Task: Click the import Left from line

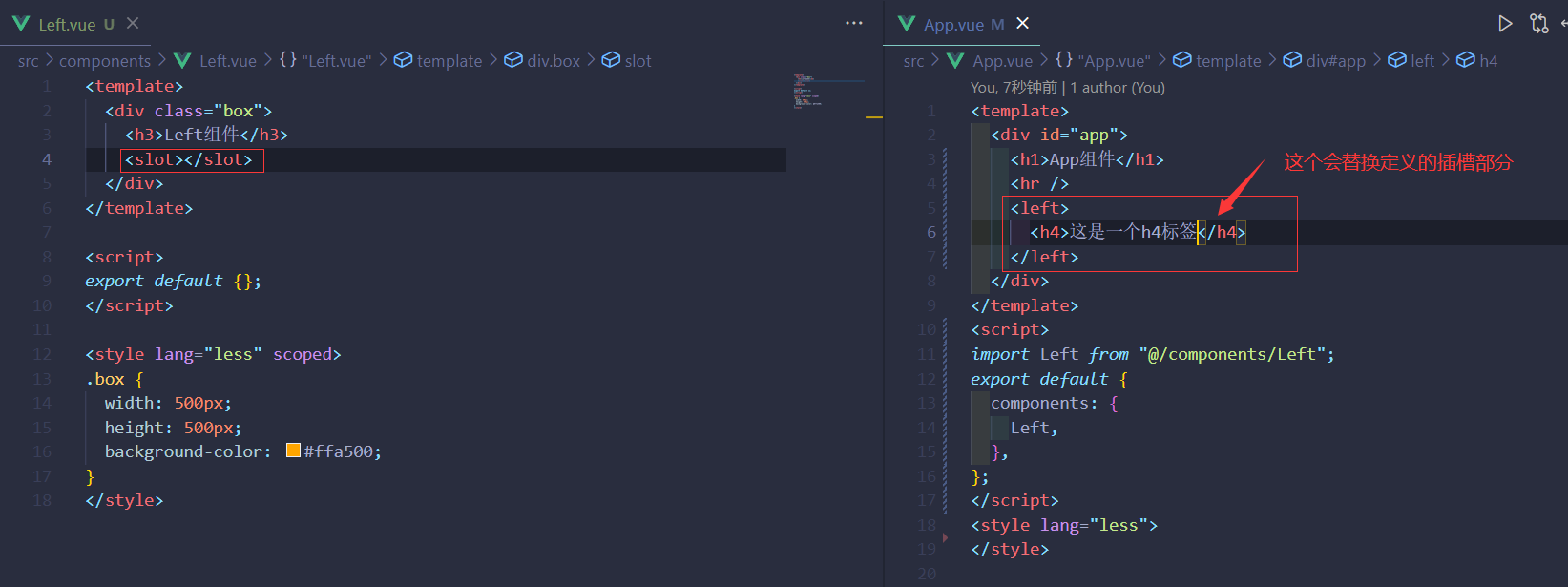Action: point(1153,354)
